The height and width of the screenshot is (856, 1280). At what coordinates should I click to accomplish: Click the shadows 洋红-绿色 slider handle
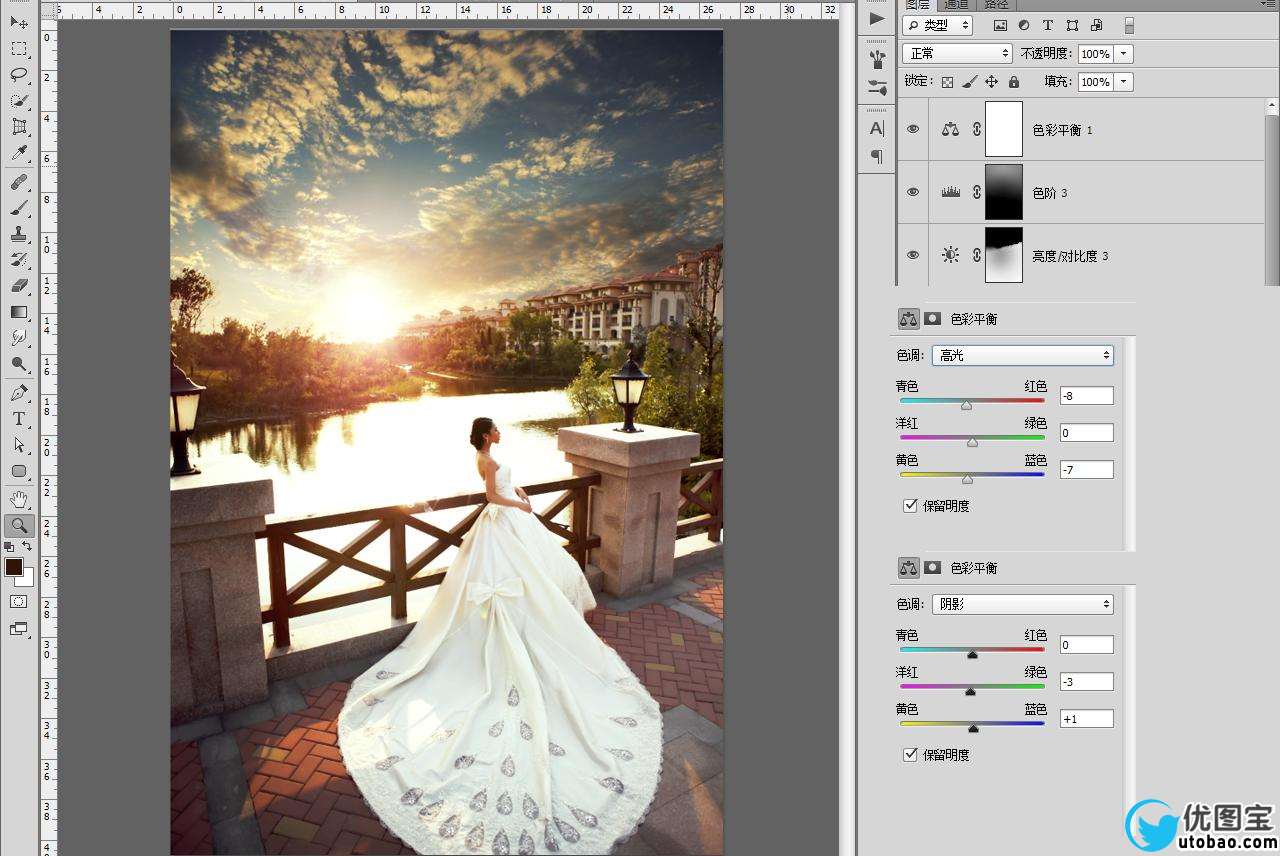click(x=970, y=691)
